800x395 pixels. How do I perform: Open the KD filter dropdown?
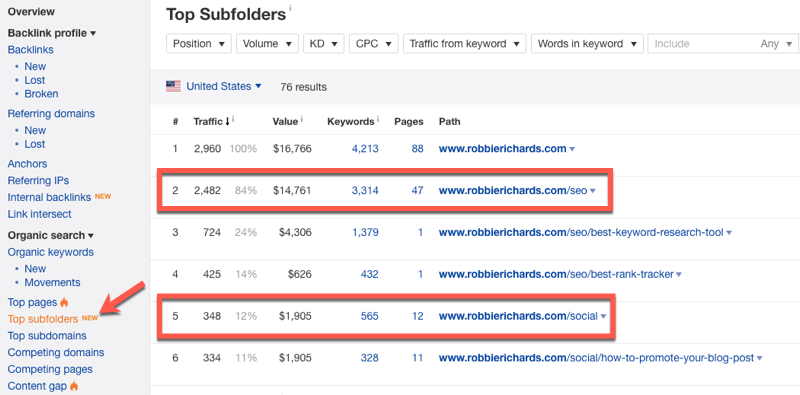pos(323,44)
